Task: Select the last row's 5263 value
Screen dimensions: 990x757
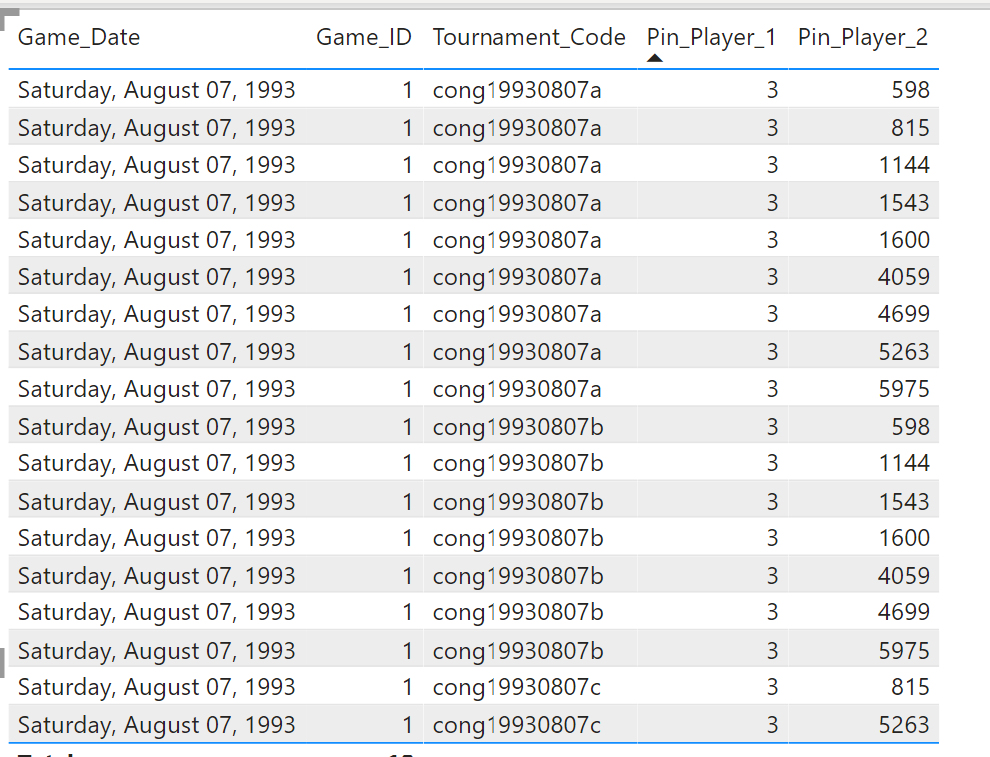Action: [904, 725]
